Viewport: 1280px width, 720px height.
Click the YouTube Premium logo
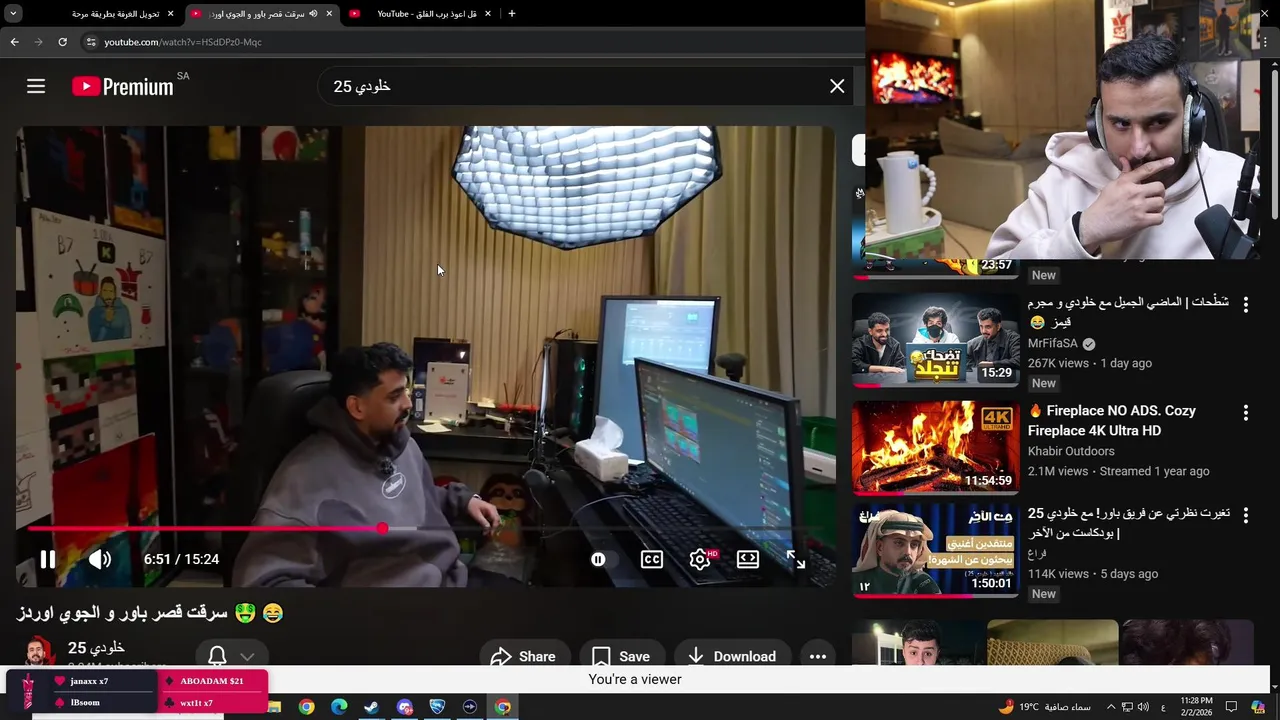(x=123, y=86)
